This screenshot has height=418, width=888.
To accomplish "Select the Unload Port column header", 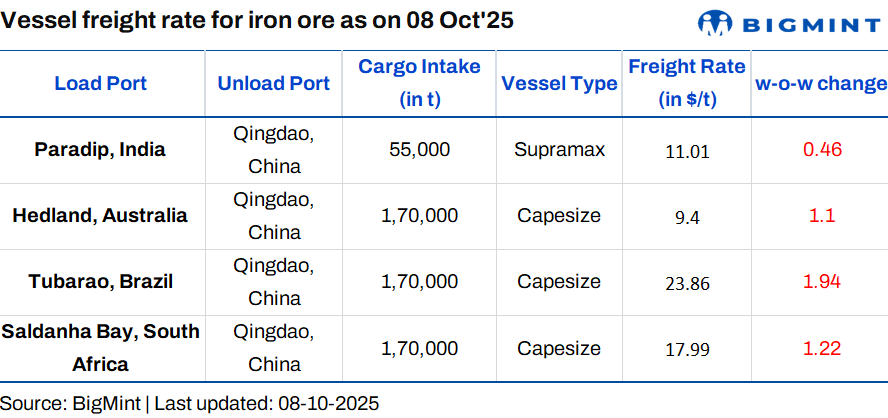I will [273, 84].
